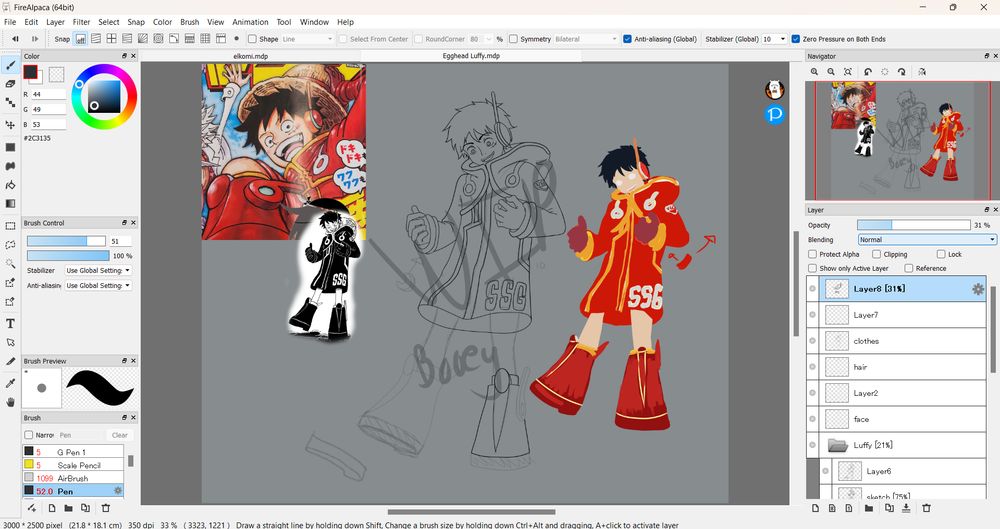The image size is (1000, 529).
Task: Flip view horizontally in Navigator
Action: coord(922,72)
